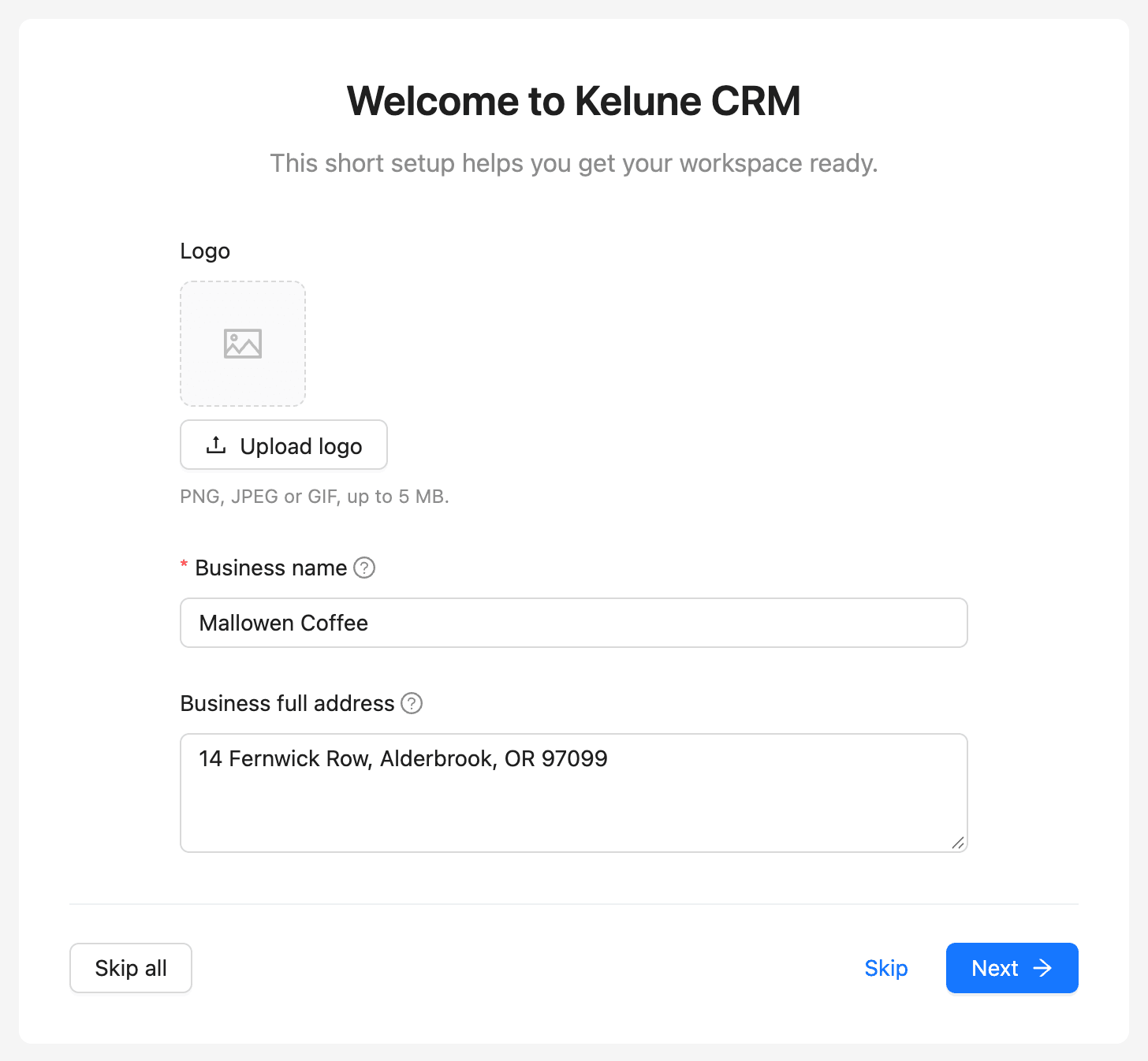This screenshot has width=1148, height=1061.
Task: Skip this setup step via Skip link
Action: pyautogui.click(x=886, y=968)
